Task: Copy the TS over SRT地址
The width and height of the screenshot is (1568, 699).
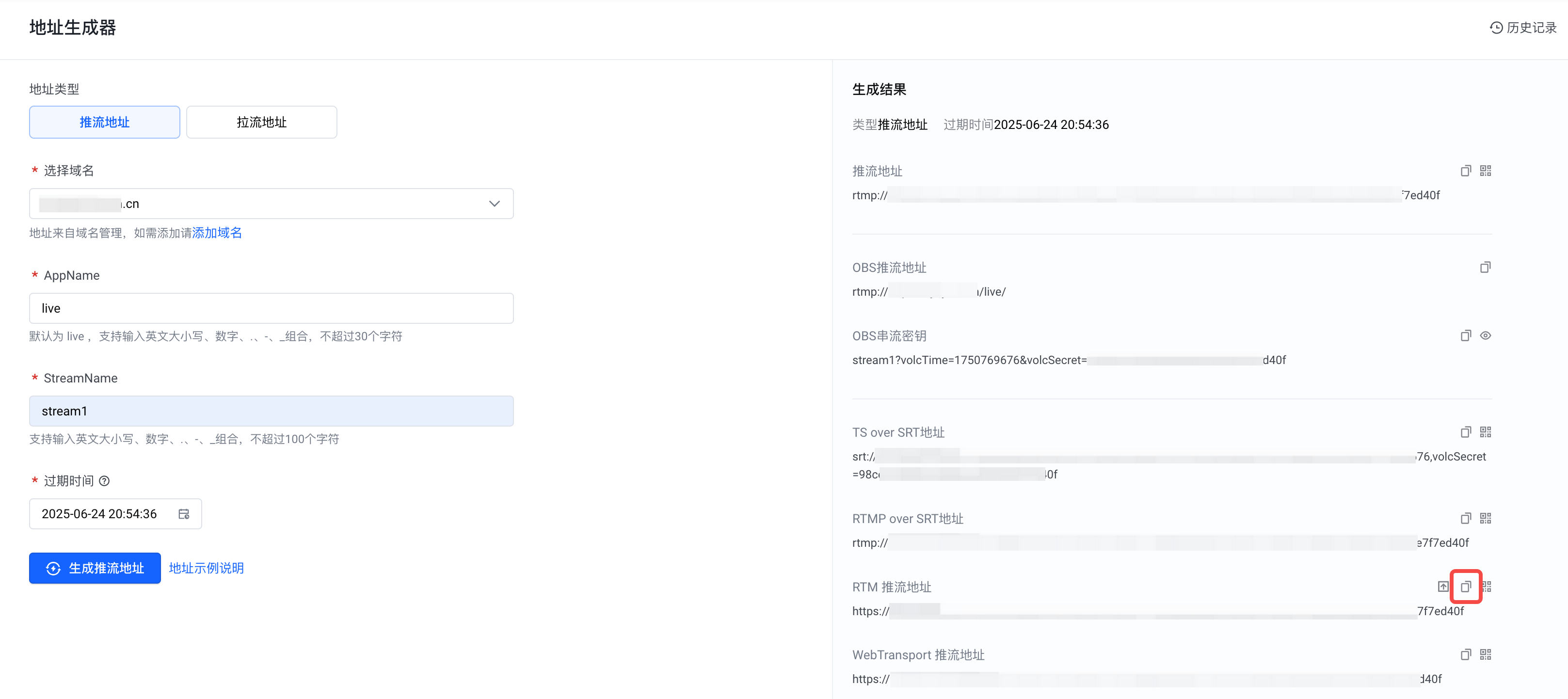Action: [1465, 432]
